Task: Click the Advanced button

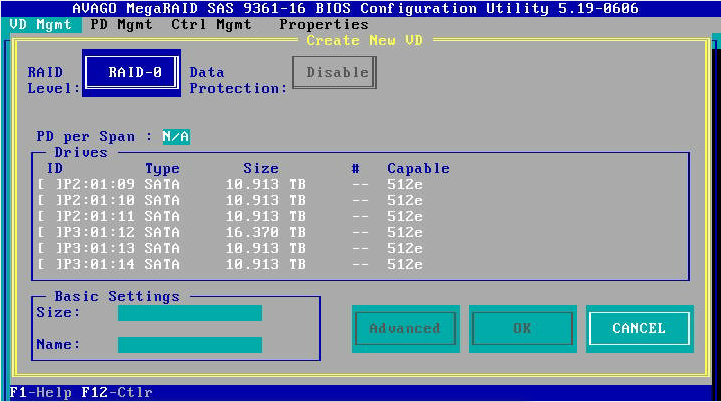Action: [406, 328]
